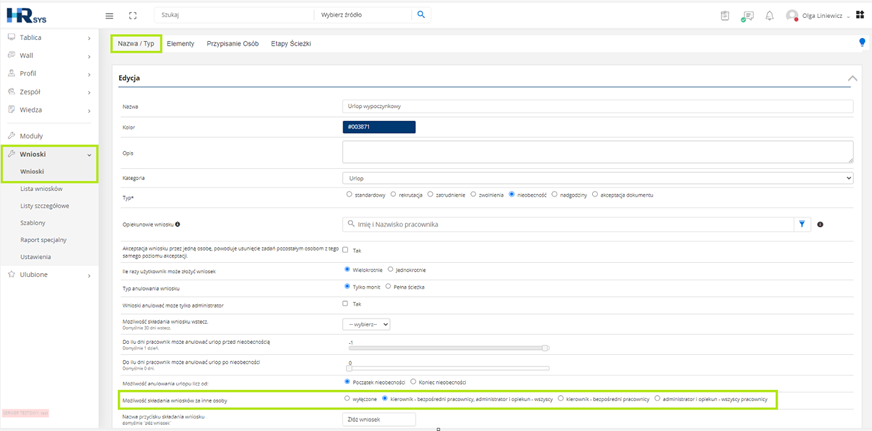Open the chat messages icon
Viewport: 872px width, 431px height.
pos(747,16)
